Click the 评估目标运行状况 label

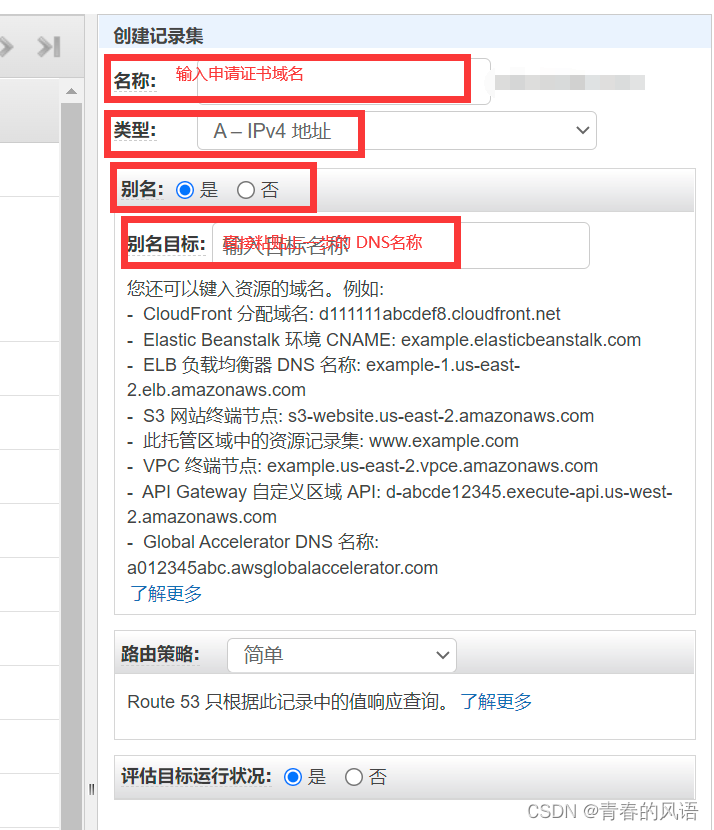click(x=196, y=776)
